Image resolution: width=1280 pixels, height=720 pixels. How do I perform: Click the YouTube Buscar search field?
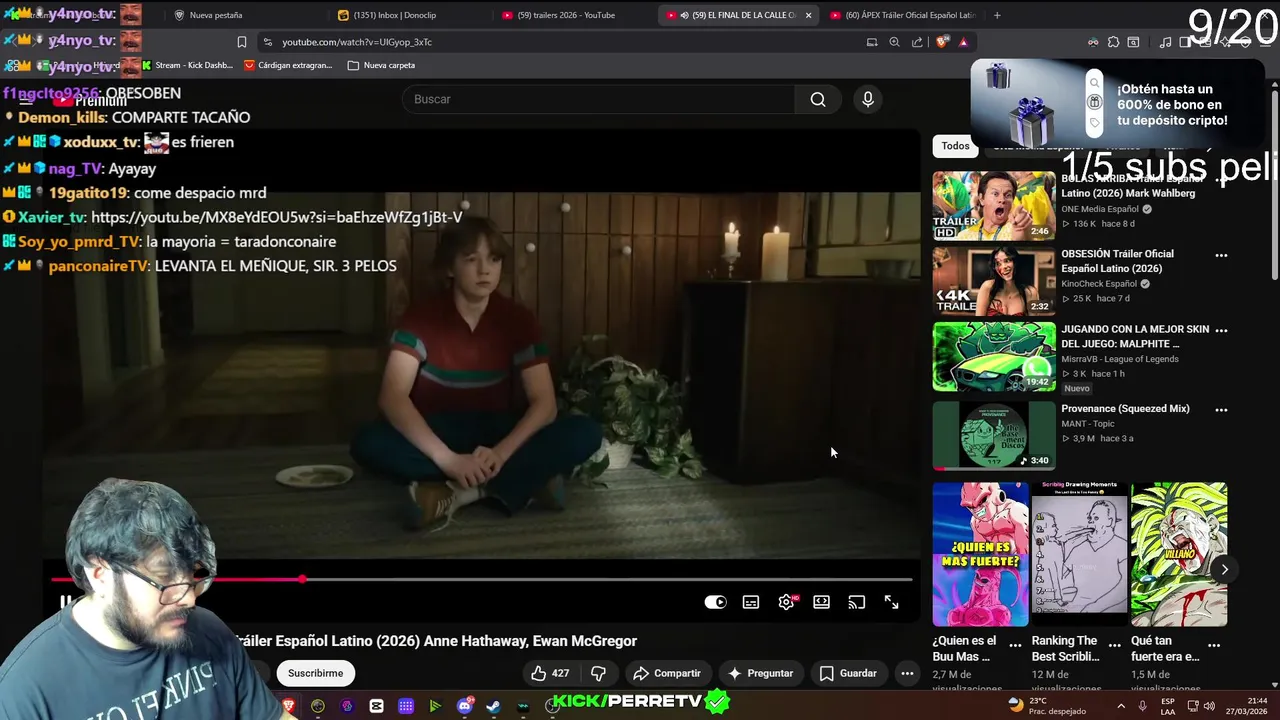(x=599, y=99)
